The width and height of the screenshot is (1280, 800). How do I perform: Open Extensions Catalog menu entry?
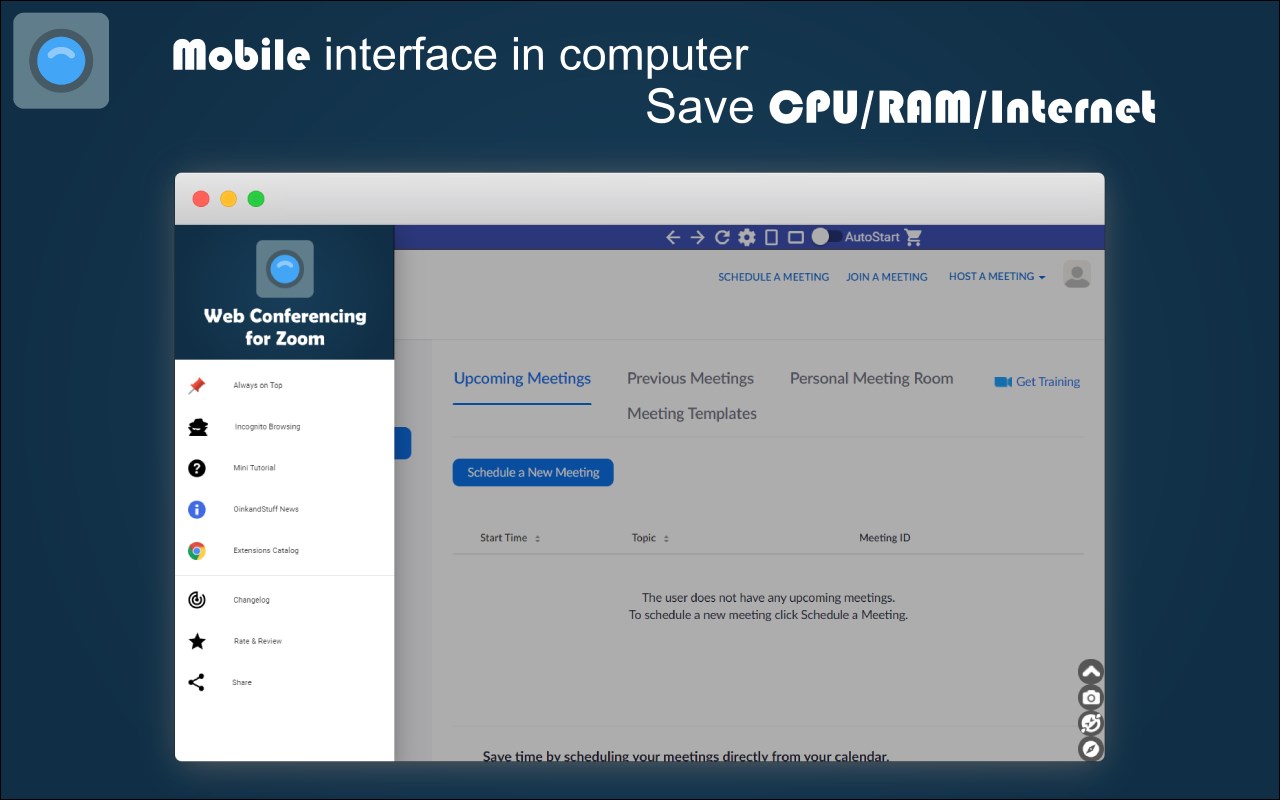tap(266, 550)
